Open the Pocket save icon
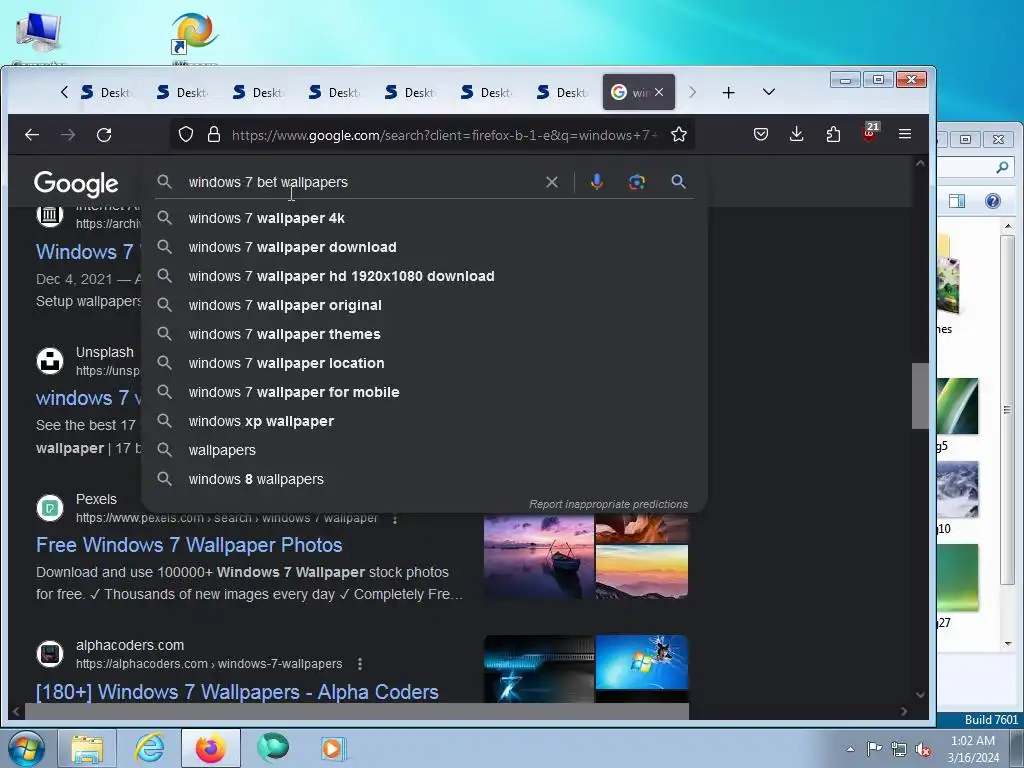Screen dimensions: 1024x768 761,135
